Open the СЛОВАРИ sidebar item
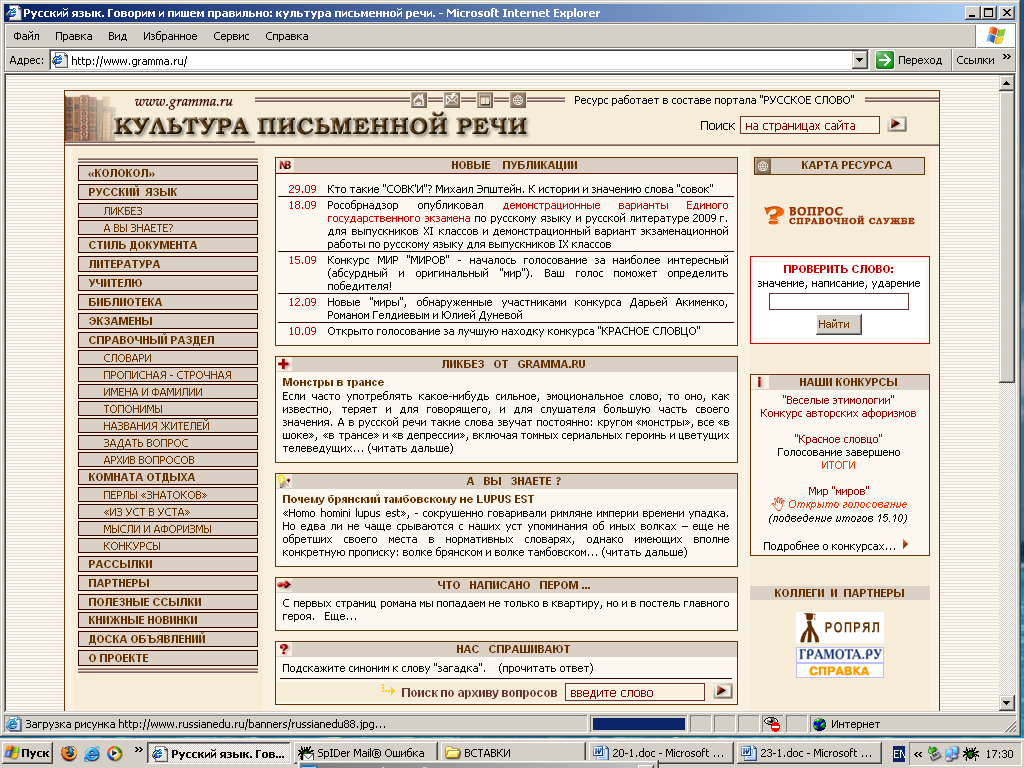1024x768 pixels. click(x=168, y=358)
